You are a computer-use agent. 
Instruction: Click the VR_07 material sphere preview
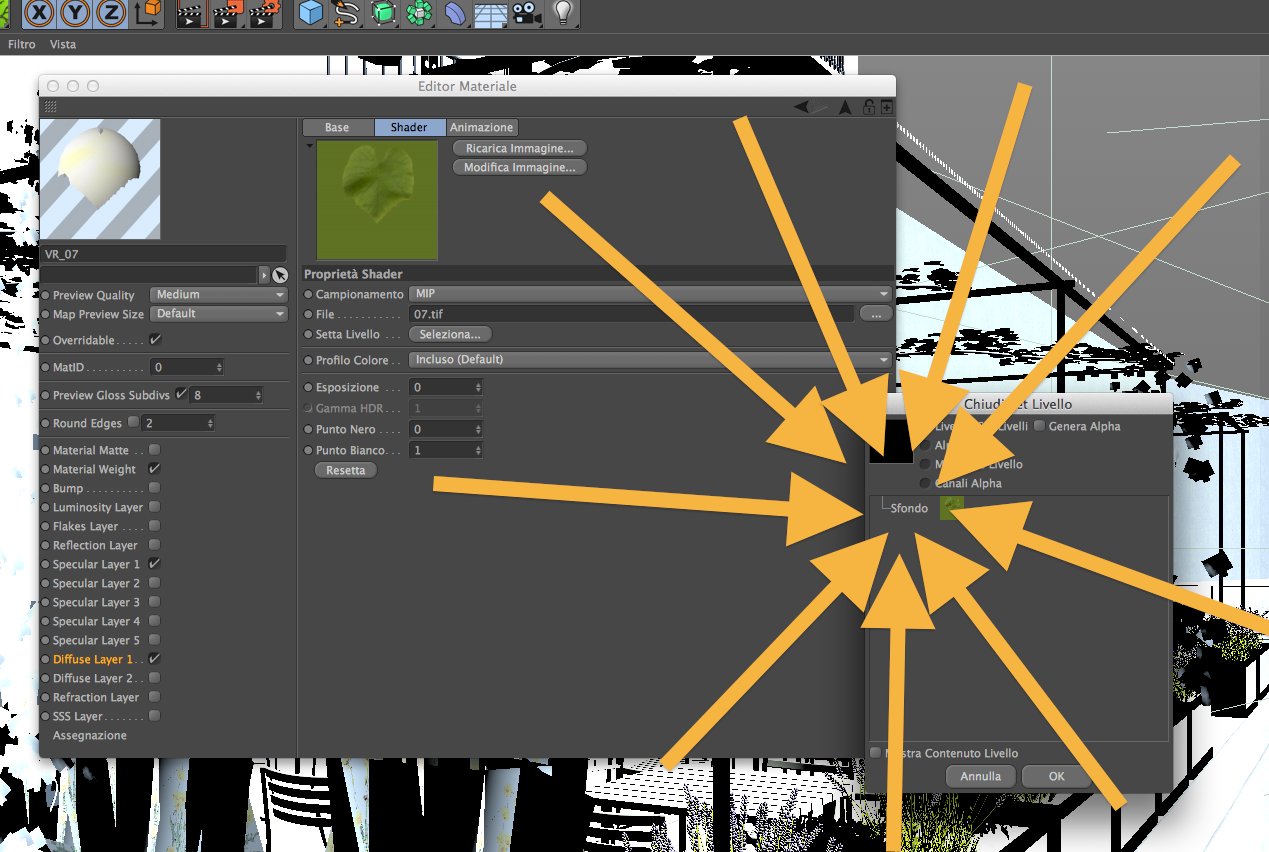[x=100, y=179]
